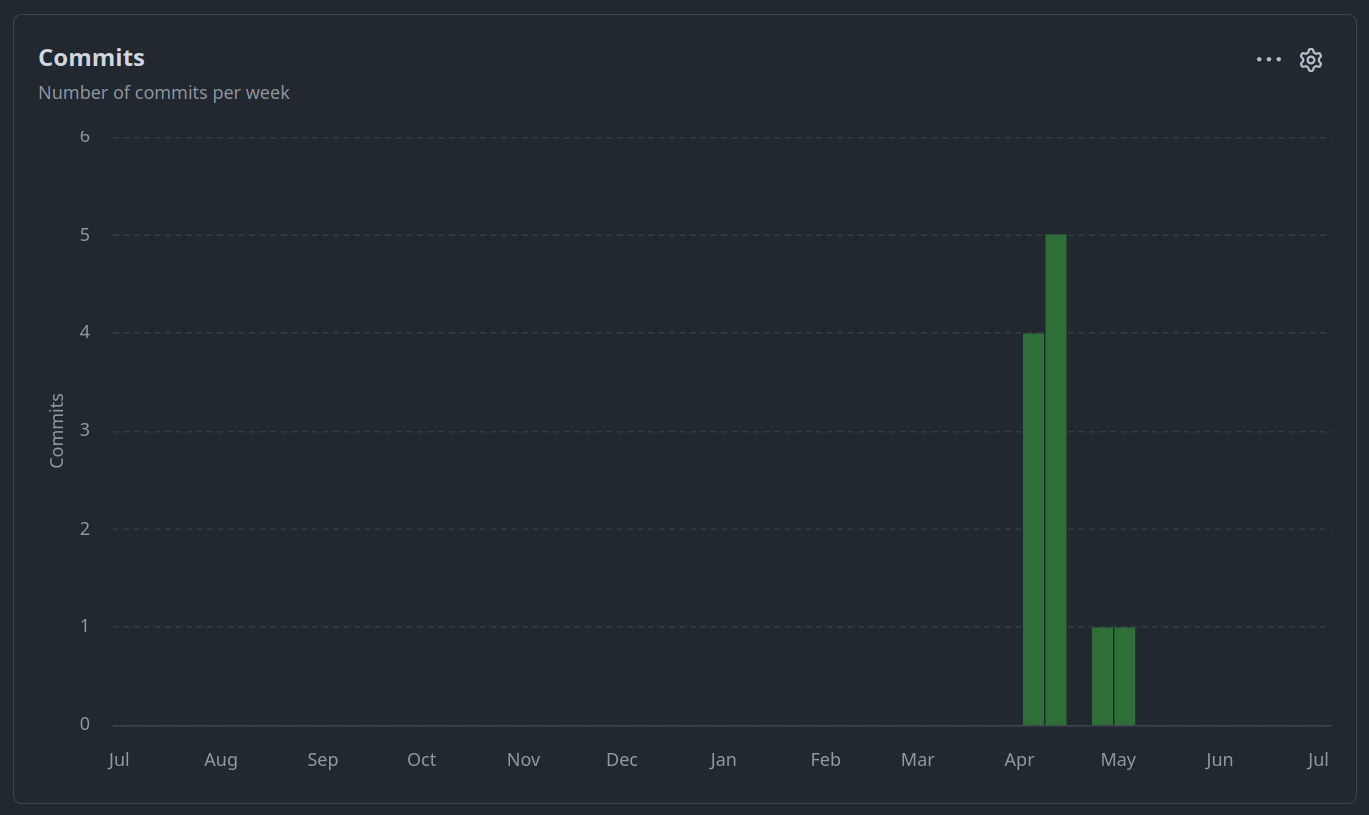1369x815 pixels.
Task: Click the y-axis value 3
Action: (85, 430)
